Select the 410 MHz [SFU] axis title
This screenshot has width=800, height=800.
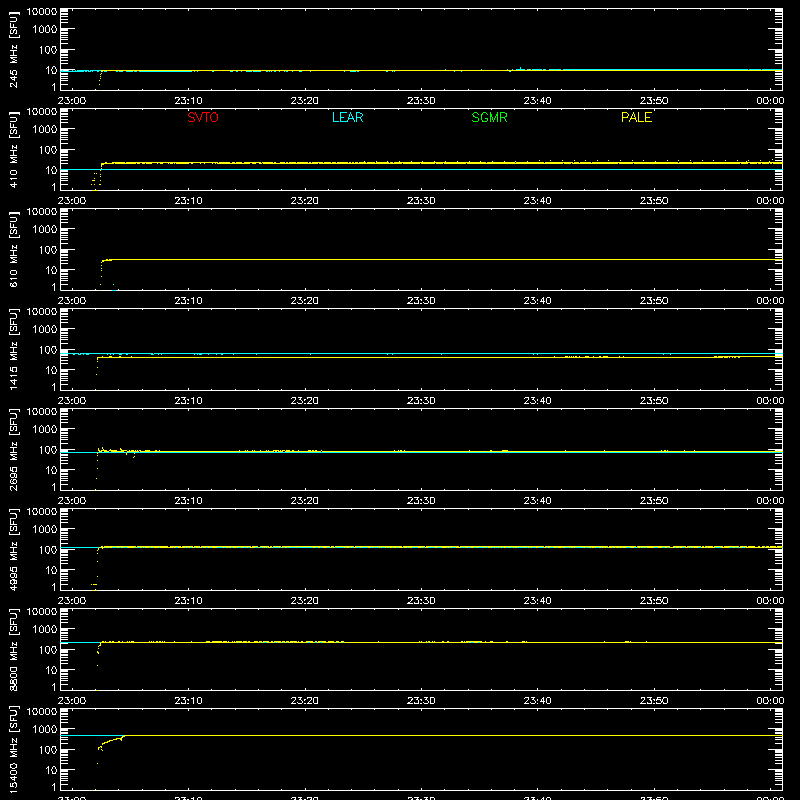click(14, 149)
